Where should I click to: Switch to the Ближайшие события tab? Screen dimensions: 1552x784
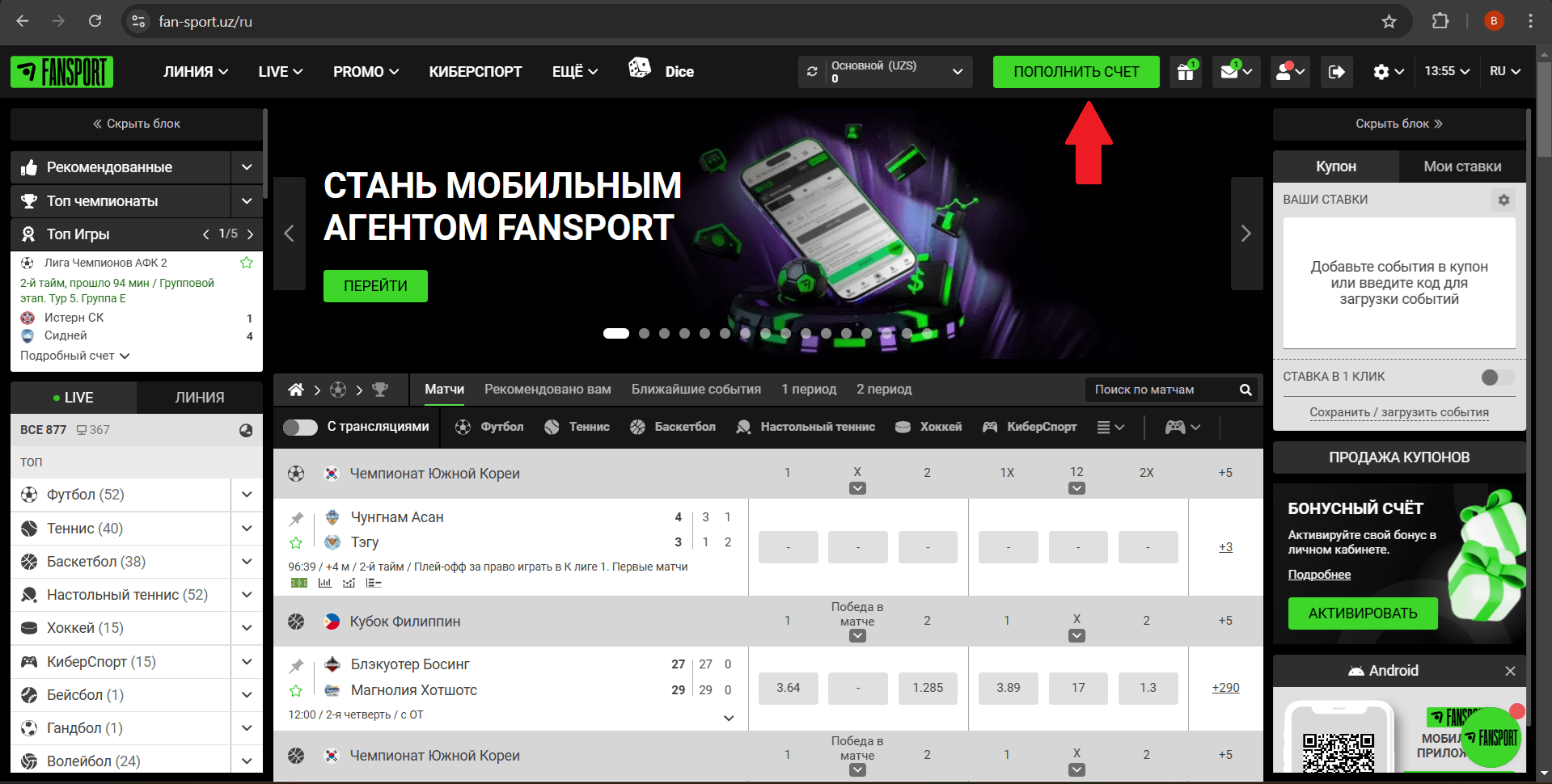point(696,390)
